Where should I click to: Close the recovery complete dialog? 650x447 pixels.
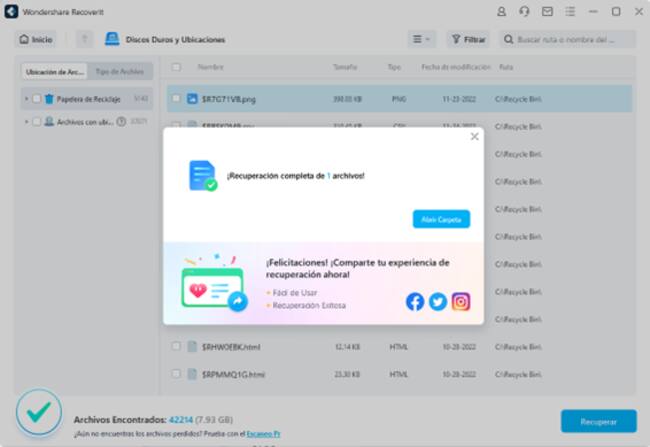click(474, 136)
